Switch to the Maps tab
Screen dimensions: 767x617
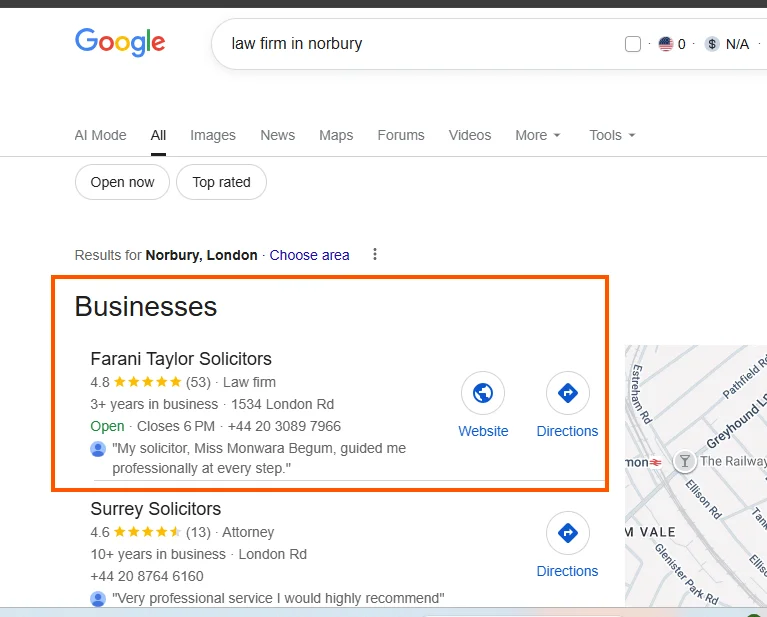point(336,135)
